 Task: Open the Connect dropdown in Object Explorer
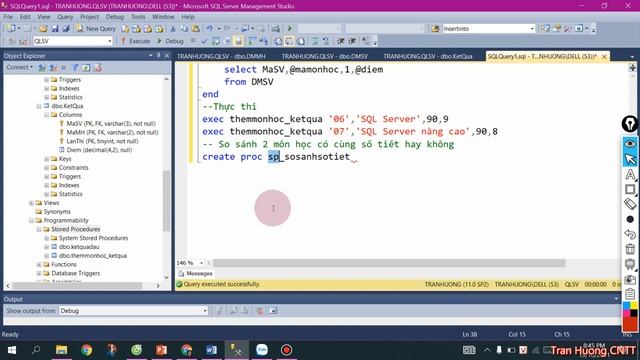click(19, 67)
